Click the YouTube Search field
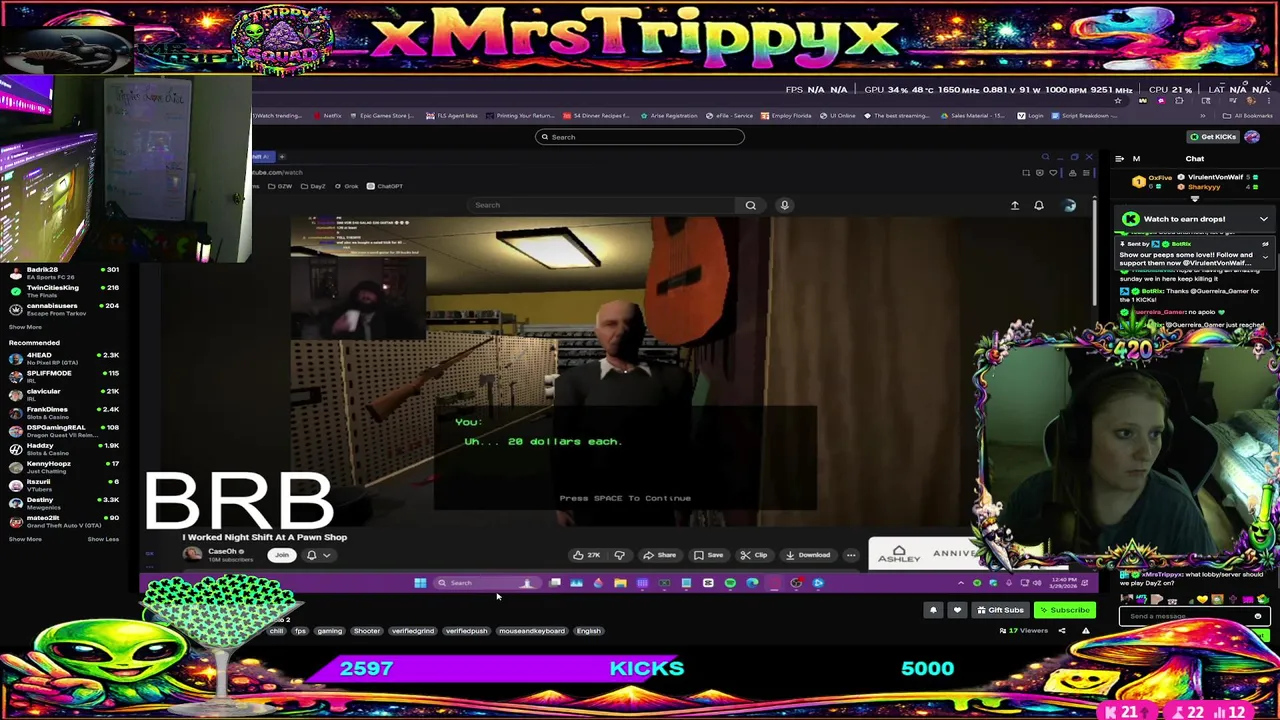This screenshot has height=720, width=1280. coord(603,205)
